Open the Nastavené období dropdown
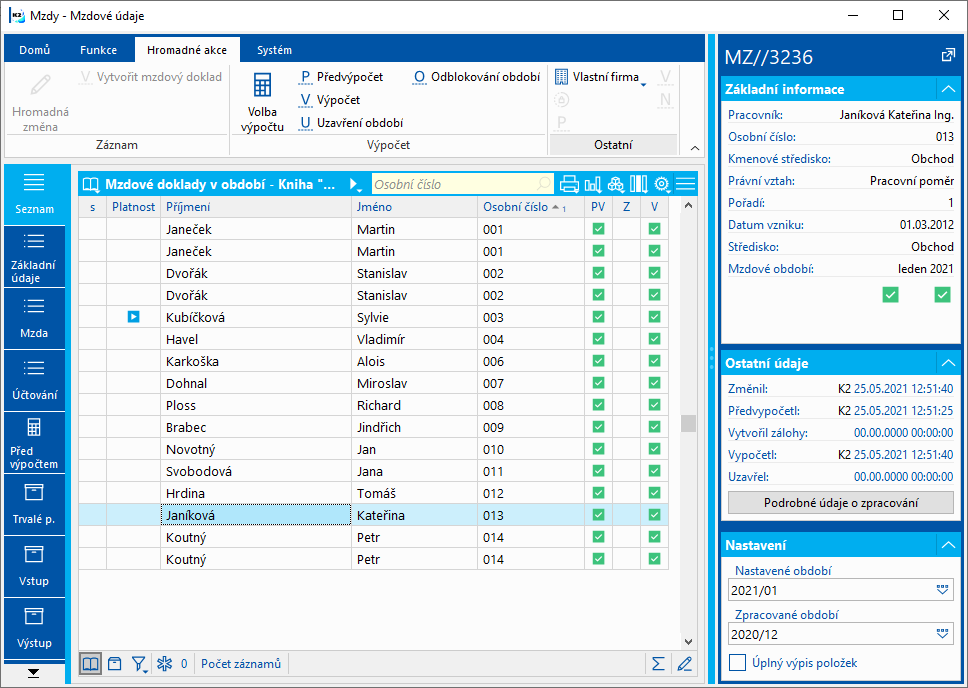 942,590
